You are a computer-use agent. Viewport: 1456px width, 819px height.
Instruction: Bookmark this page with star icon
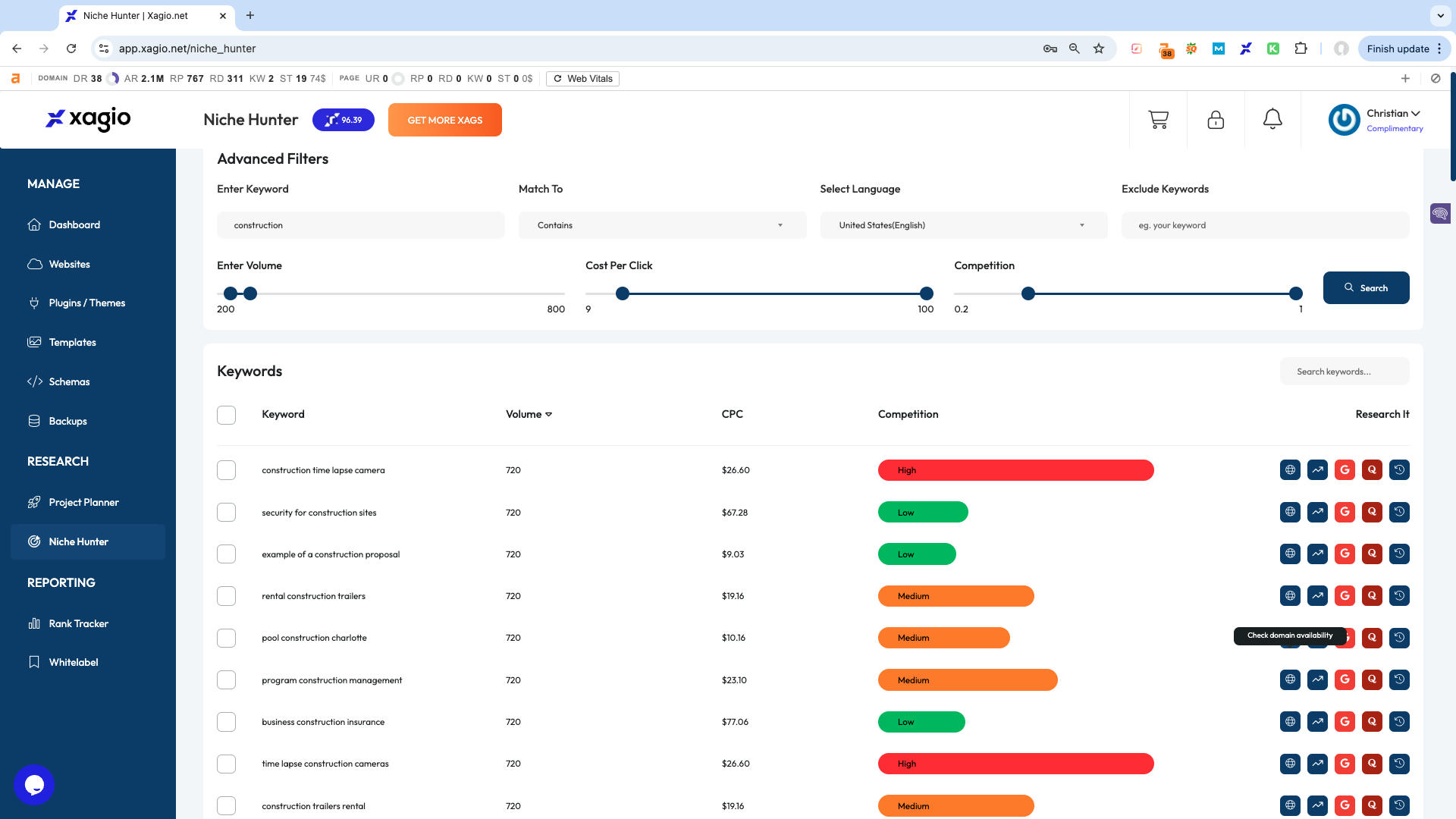tap(1099, 49)
